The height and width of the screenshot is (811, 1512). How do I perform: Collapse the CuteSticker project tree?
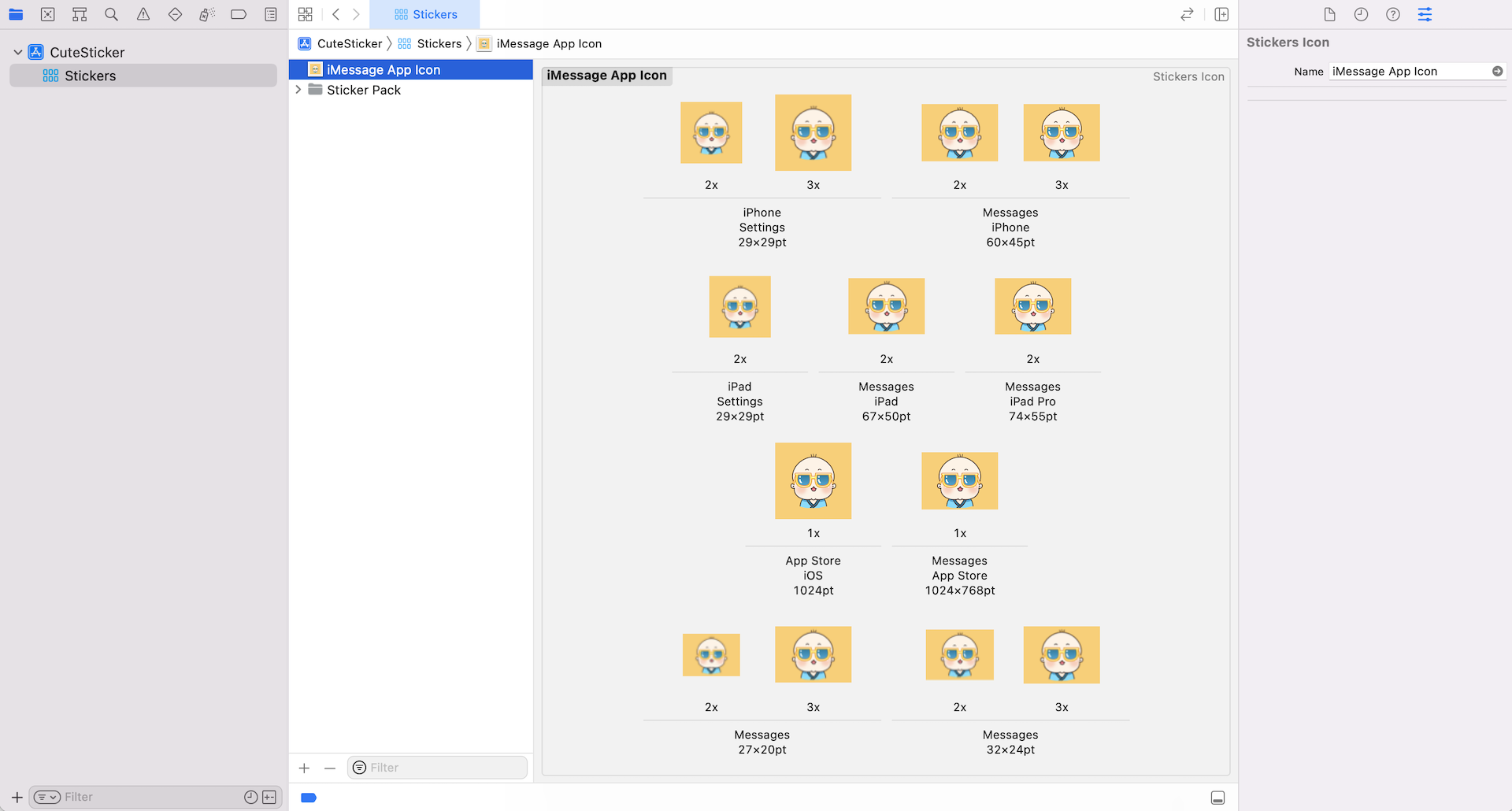click(x=17, y=52)
